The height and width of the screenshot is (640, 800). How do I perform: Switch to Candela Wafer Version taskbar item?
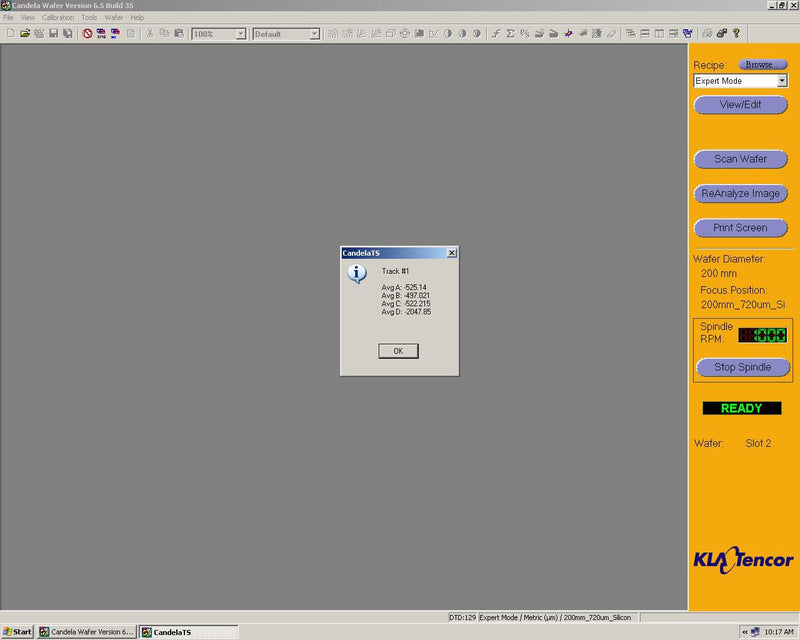[x=86, y=632]
